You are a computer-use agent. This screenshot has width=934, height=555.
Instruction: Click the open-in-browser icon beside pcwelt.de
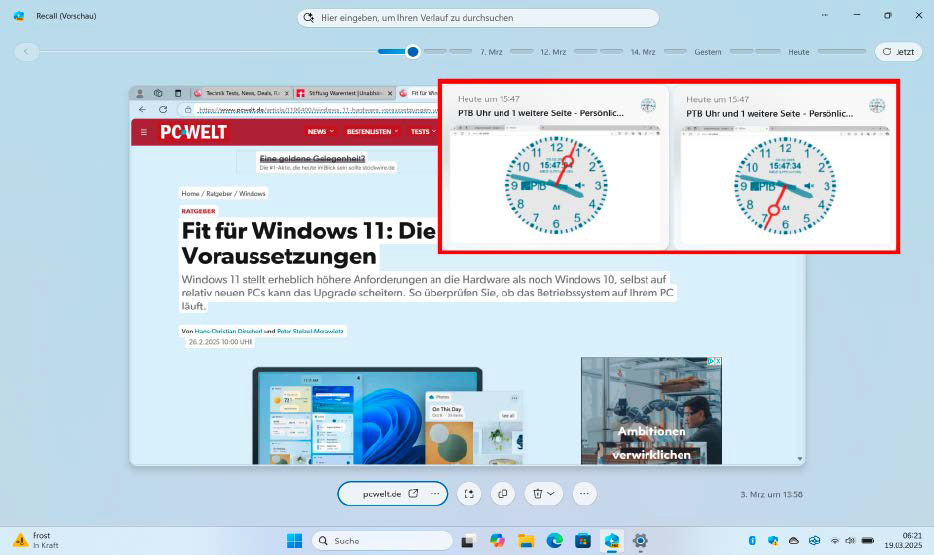[x=413, y=494]
